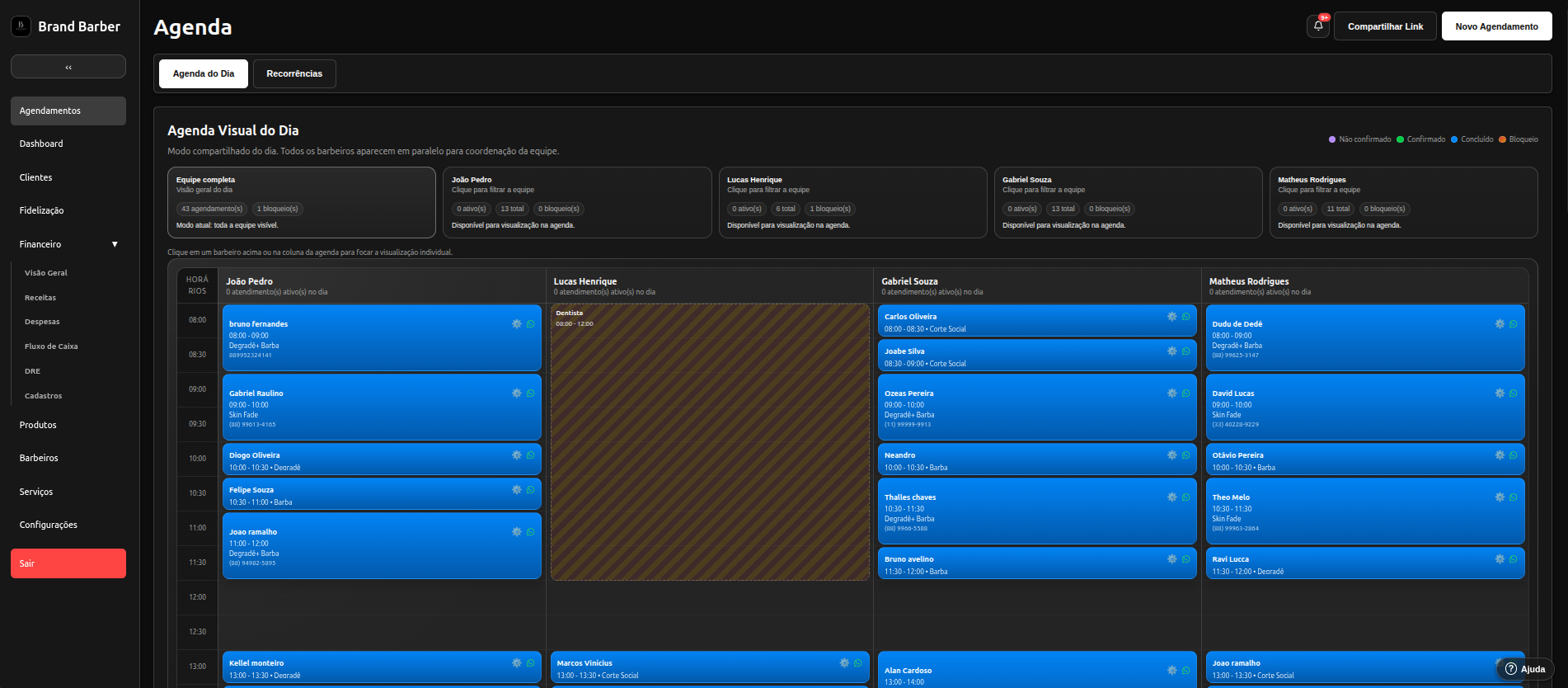The image size is (1568, 688).
Task: Click the Novo Agendamento button
Action: pyautogui.click(x=1496, y=26)
